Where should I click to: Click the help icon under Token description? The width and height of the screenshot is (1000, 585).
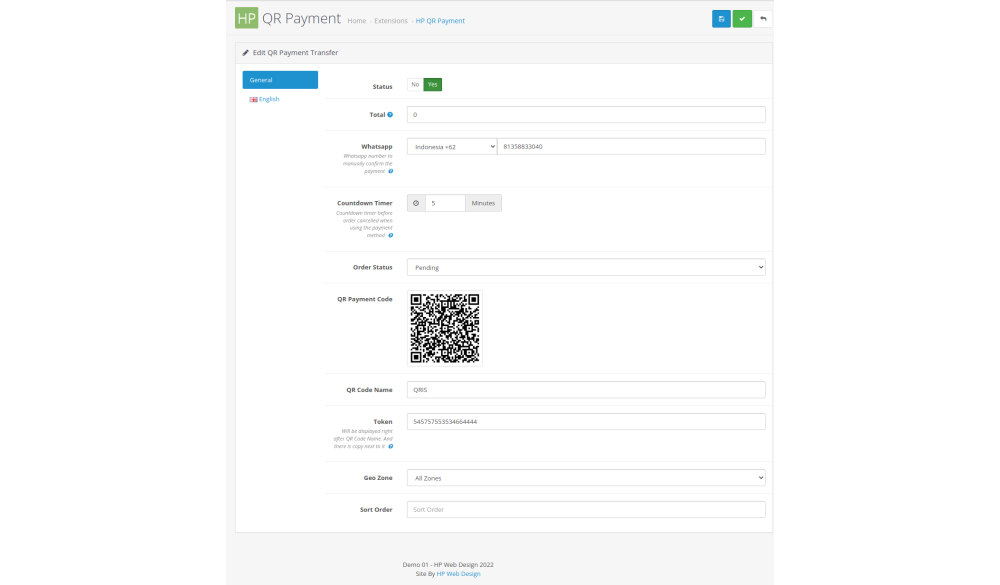coord(390,446)
